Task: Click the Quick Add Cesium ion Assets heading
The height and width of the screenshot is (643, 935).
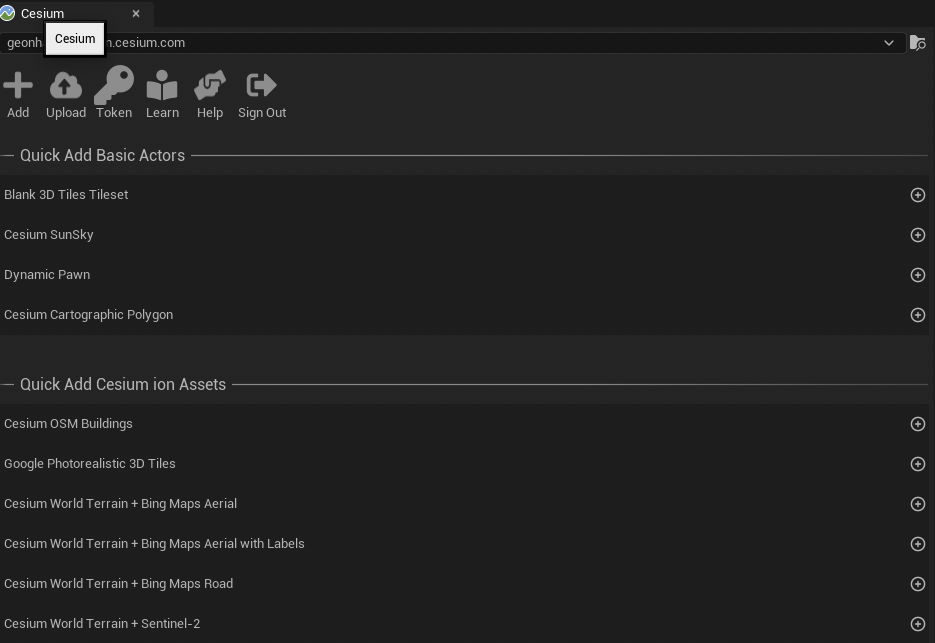Action: [x=123, y=384]
